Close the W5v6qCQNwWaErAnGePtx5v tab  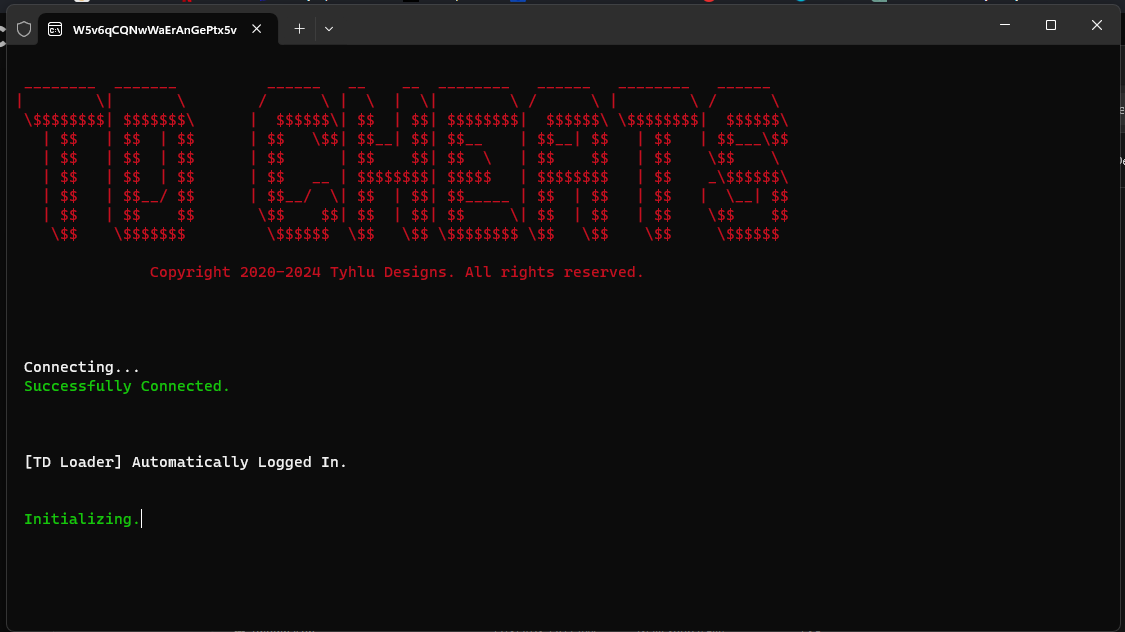point(257,29)
